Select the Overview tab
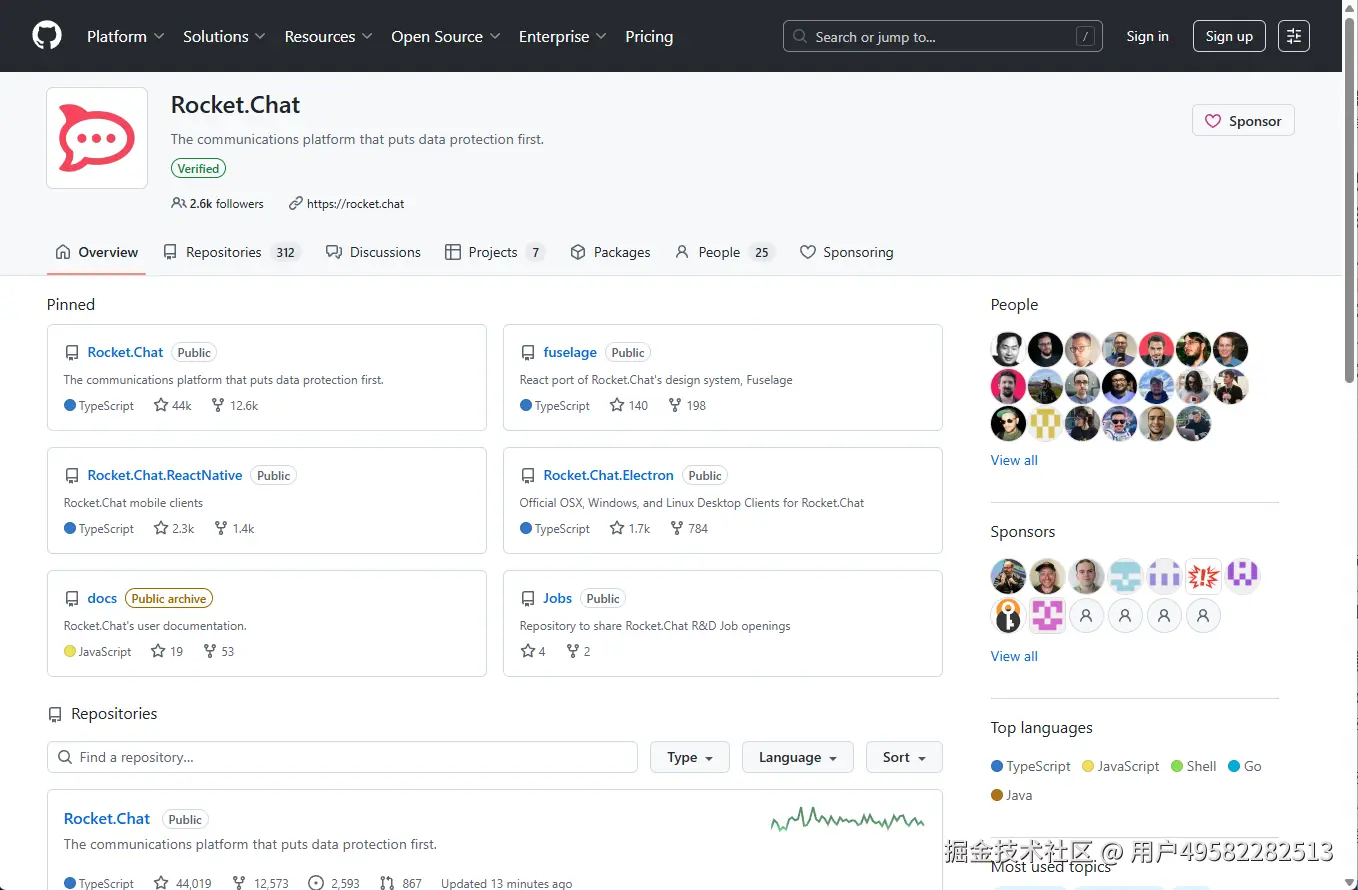 [97, 252]
